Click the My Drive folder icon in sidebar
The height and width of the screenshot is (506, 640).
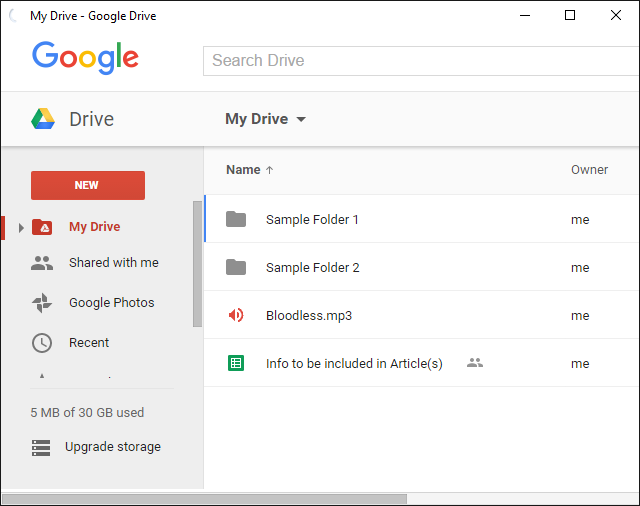point(42,227)
